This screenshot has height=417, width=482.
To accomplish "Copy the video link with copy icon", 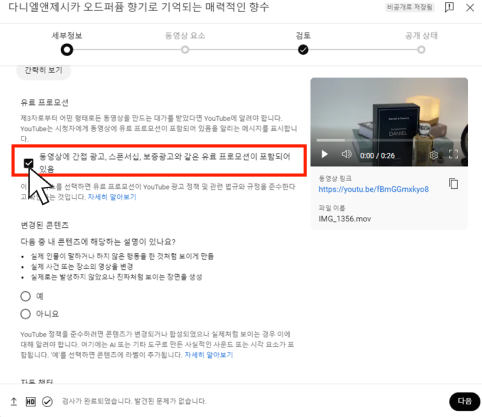I will pos(453,184).
